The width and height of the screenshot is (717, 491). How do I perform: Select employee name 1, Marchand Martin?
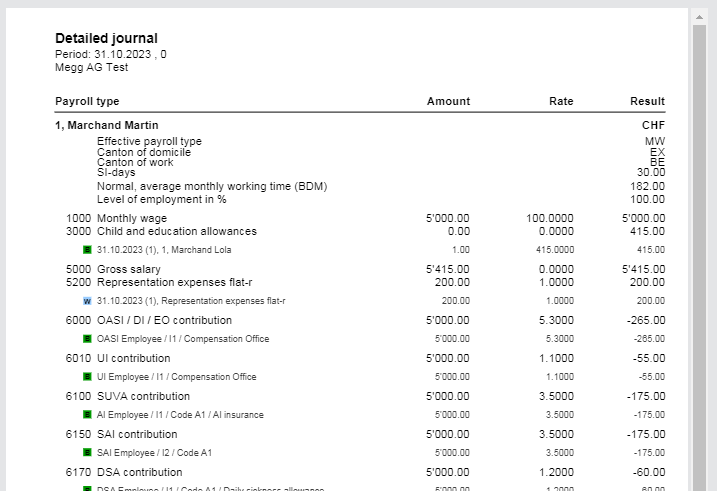coord(107,125)
